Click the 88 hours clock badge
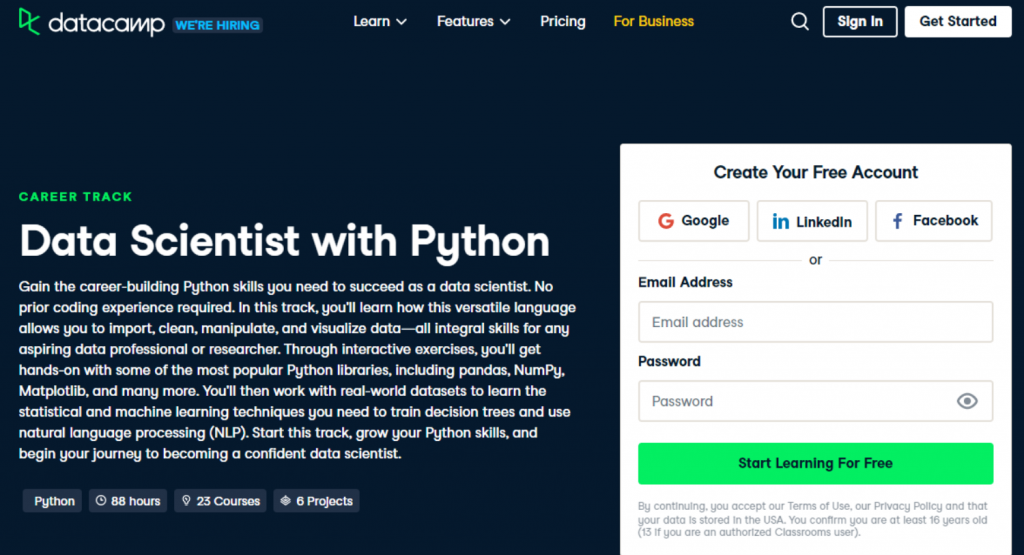 tap(128, 501)
